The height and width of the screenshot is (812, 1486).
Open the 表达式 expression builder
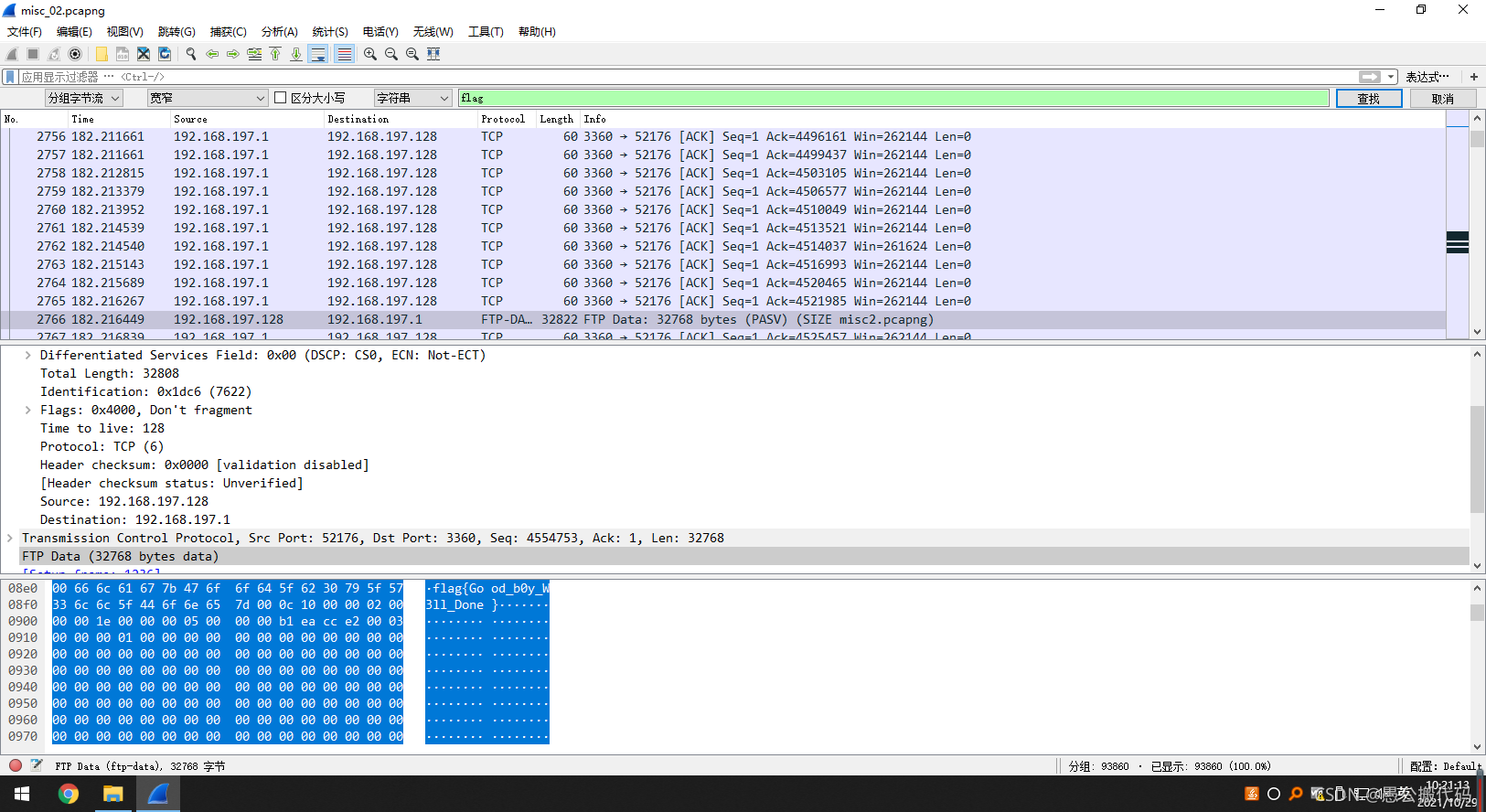(1427, 77)
